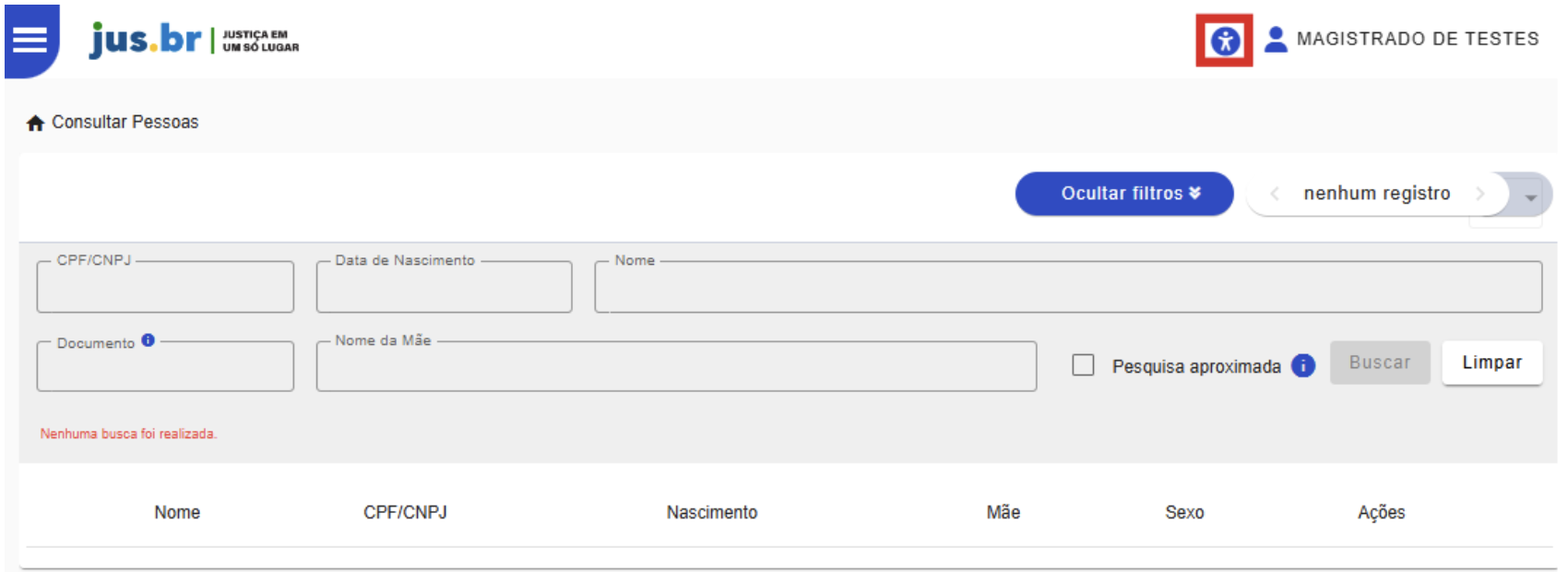Open MAGISTRADO DE TESTES user menu
Viewport: 1568px width, 572px height.
pos(1417,39)
